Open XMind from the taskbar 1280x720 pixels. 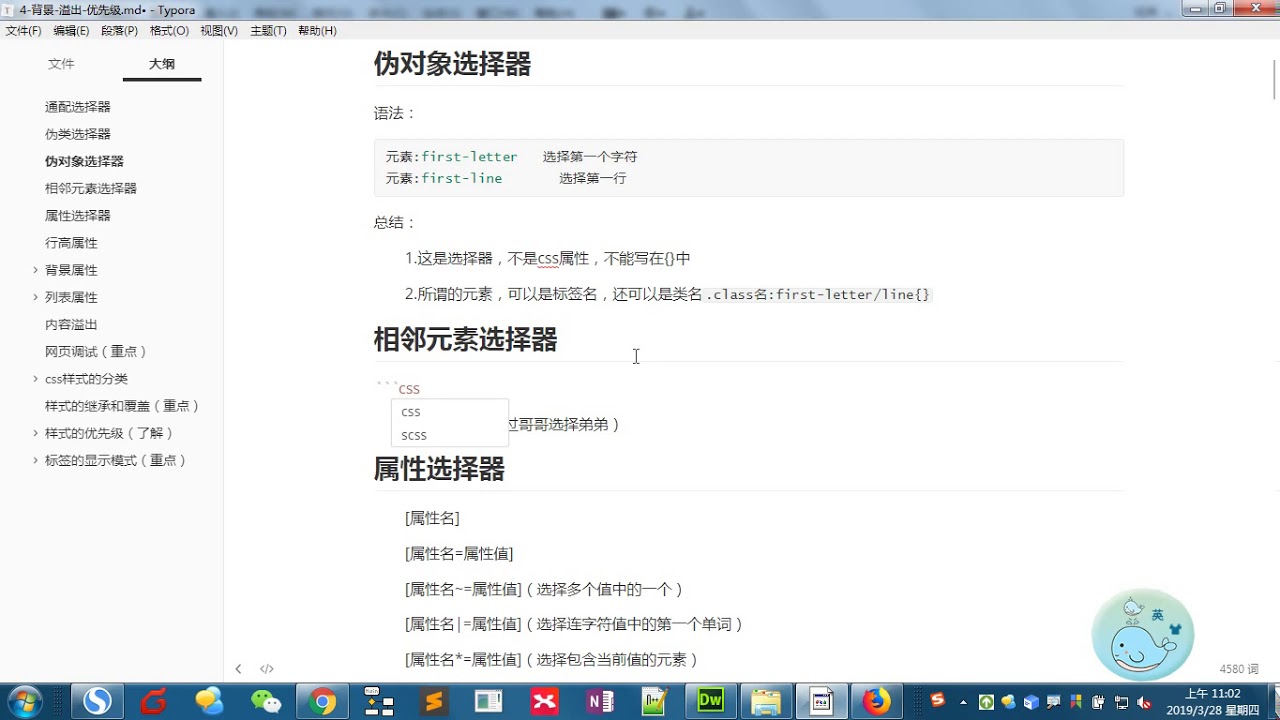click(545, 701)
